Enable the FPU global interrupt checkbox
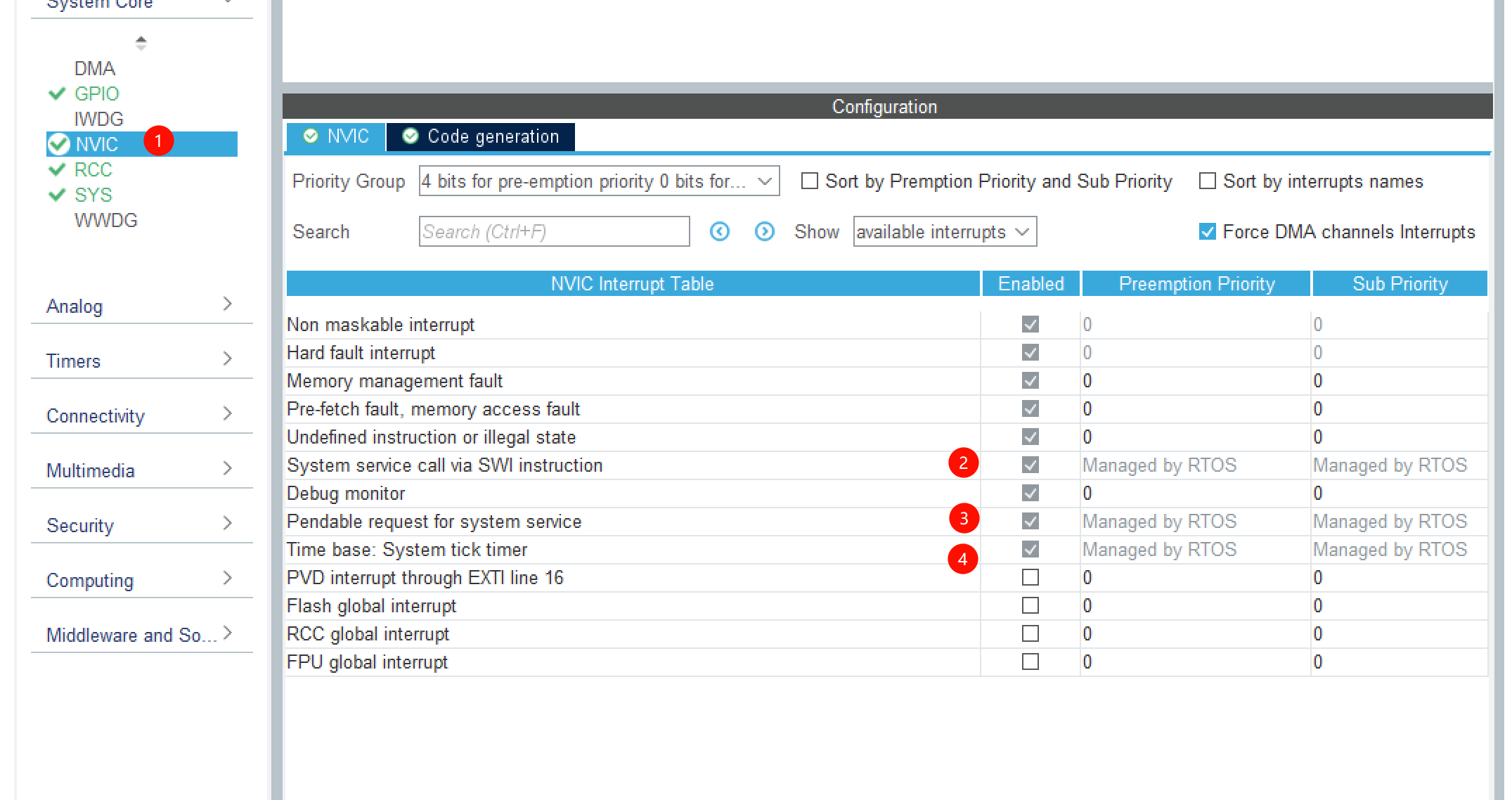The width and height of the screenshot is (1512, 800). (x=1030, y=662)
